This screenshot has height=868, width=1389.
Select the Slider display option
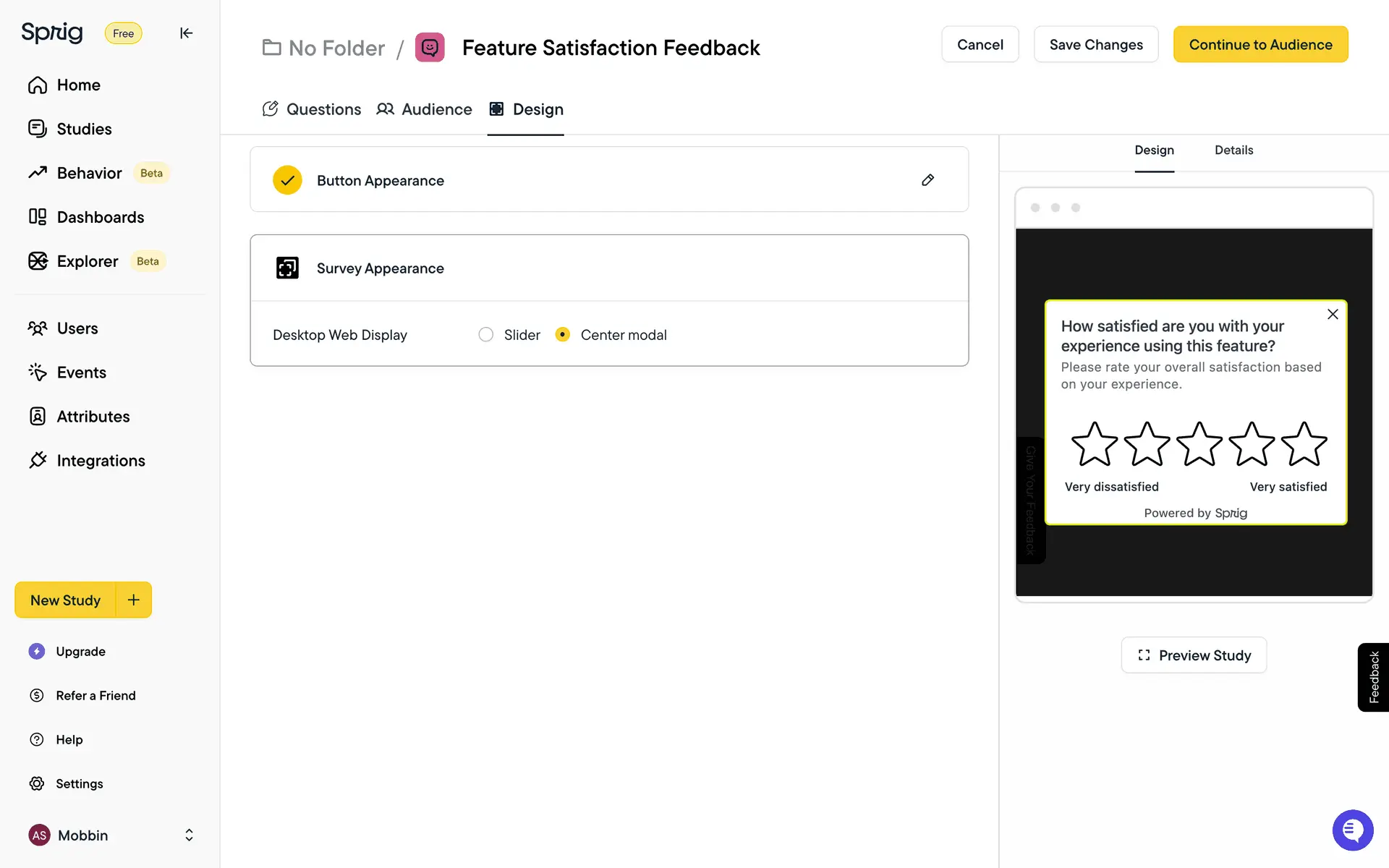[x=486, y=335]
